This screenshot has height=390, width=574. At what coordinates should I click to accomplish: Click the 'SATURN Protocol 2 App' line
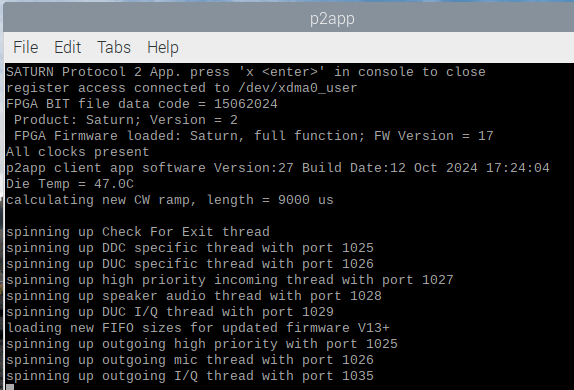coord(246,72)
